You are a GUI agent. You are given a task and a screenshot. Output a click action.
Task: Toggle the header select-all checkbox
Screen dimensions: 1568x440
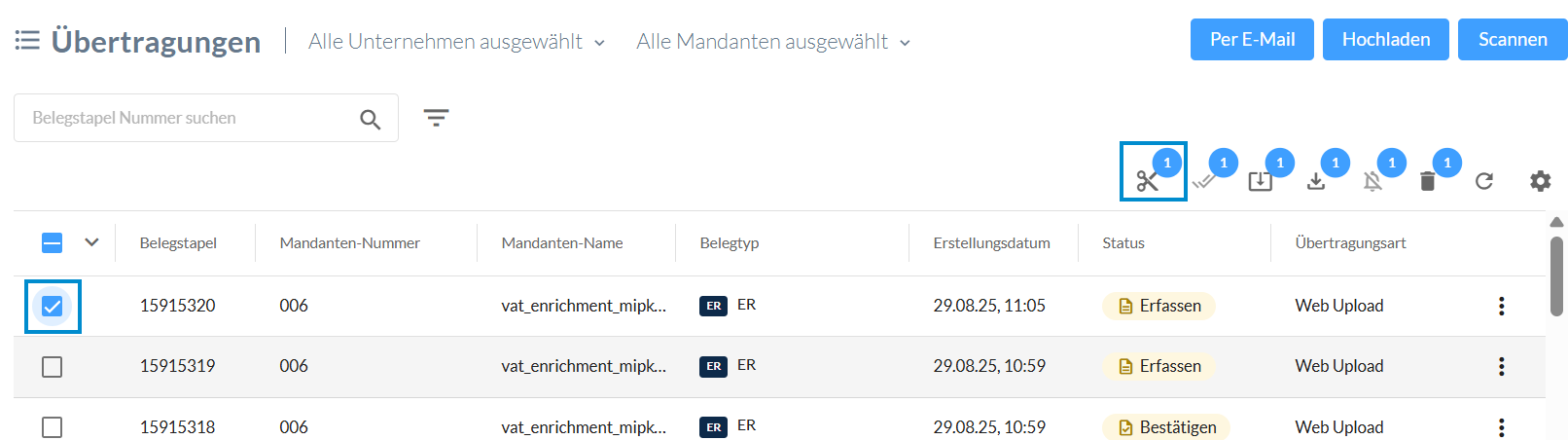[x=53, y=243]
